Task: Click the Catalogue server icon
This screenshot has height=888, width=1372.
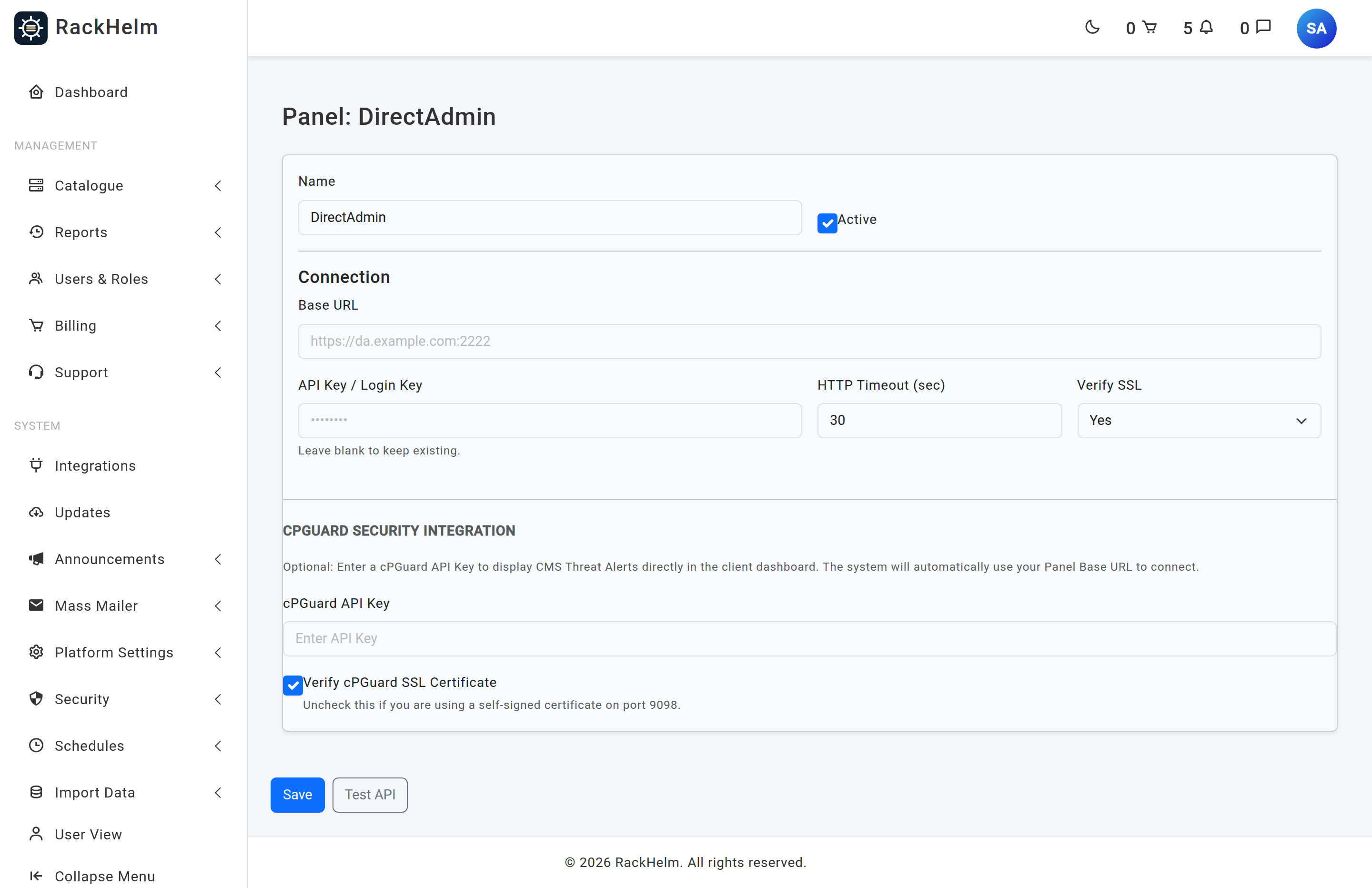Action: coord(36,186)
